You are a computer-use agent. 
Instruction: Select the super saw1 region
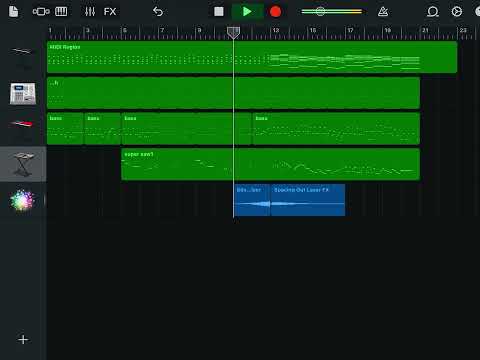point(271,164)
